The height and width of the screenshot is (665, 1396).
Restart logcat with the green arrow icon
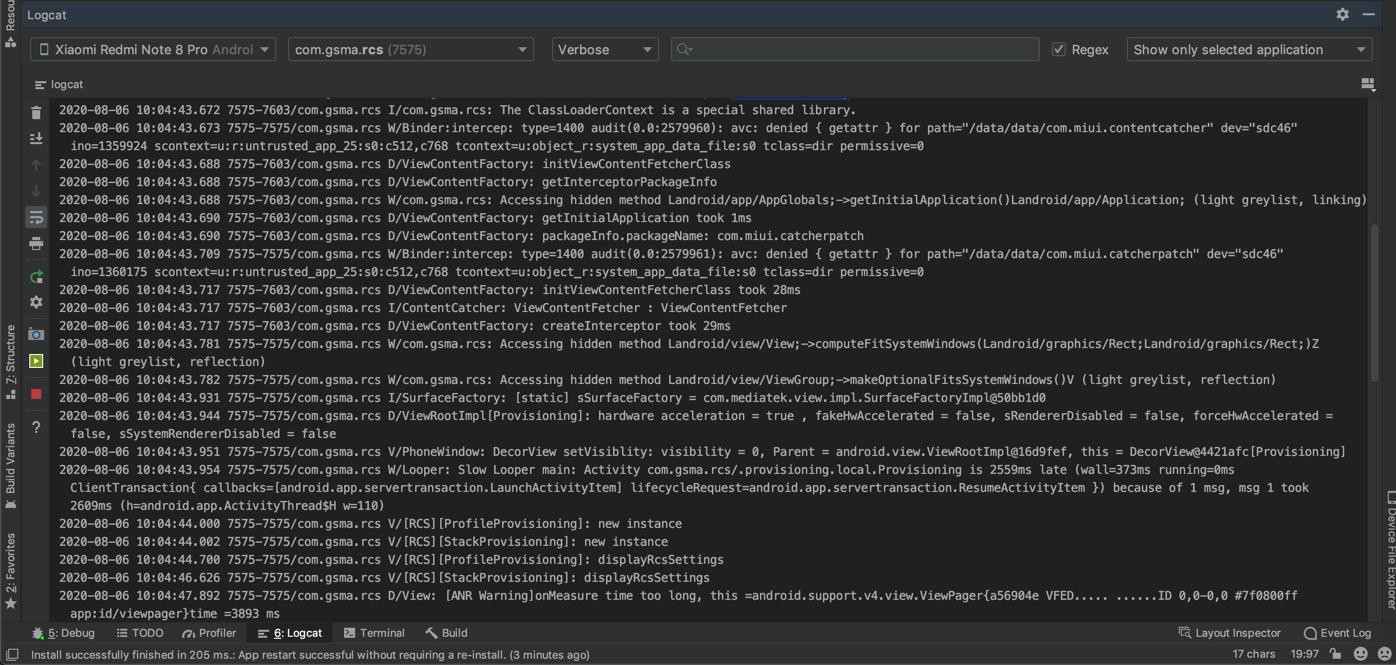[x=37, y=276]
